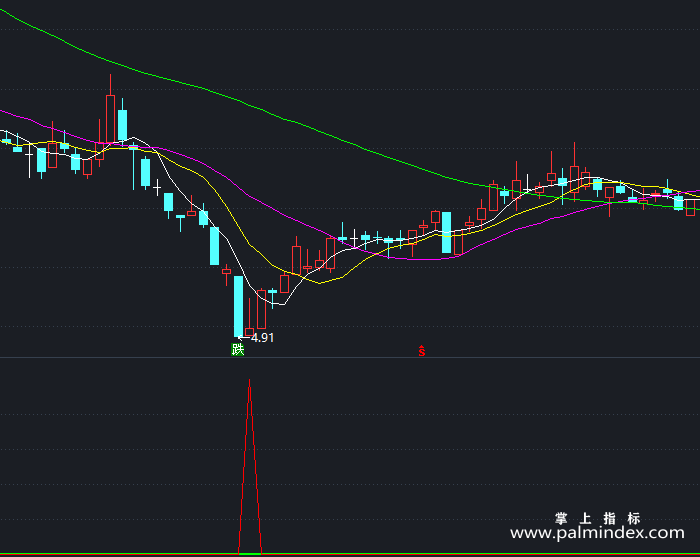Click the large cyan candle near the S marker

(x=446, y=233)
